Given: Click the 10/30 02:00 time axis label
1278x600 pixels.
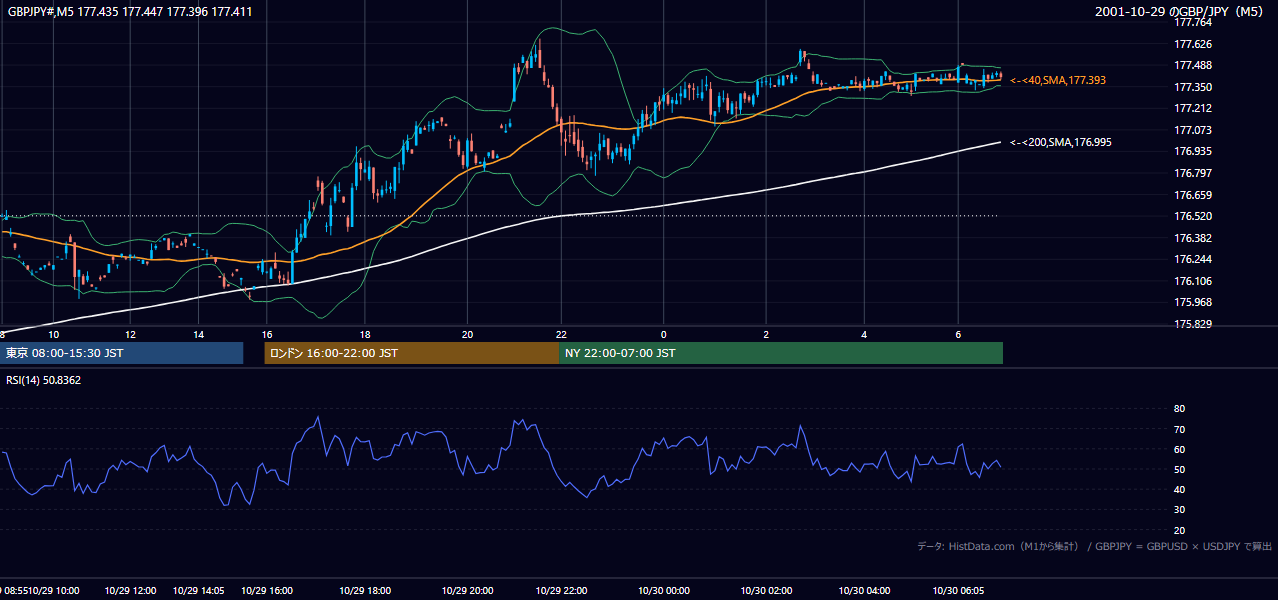Looking at the screenshot, I should click(x=765, y=591).
